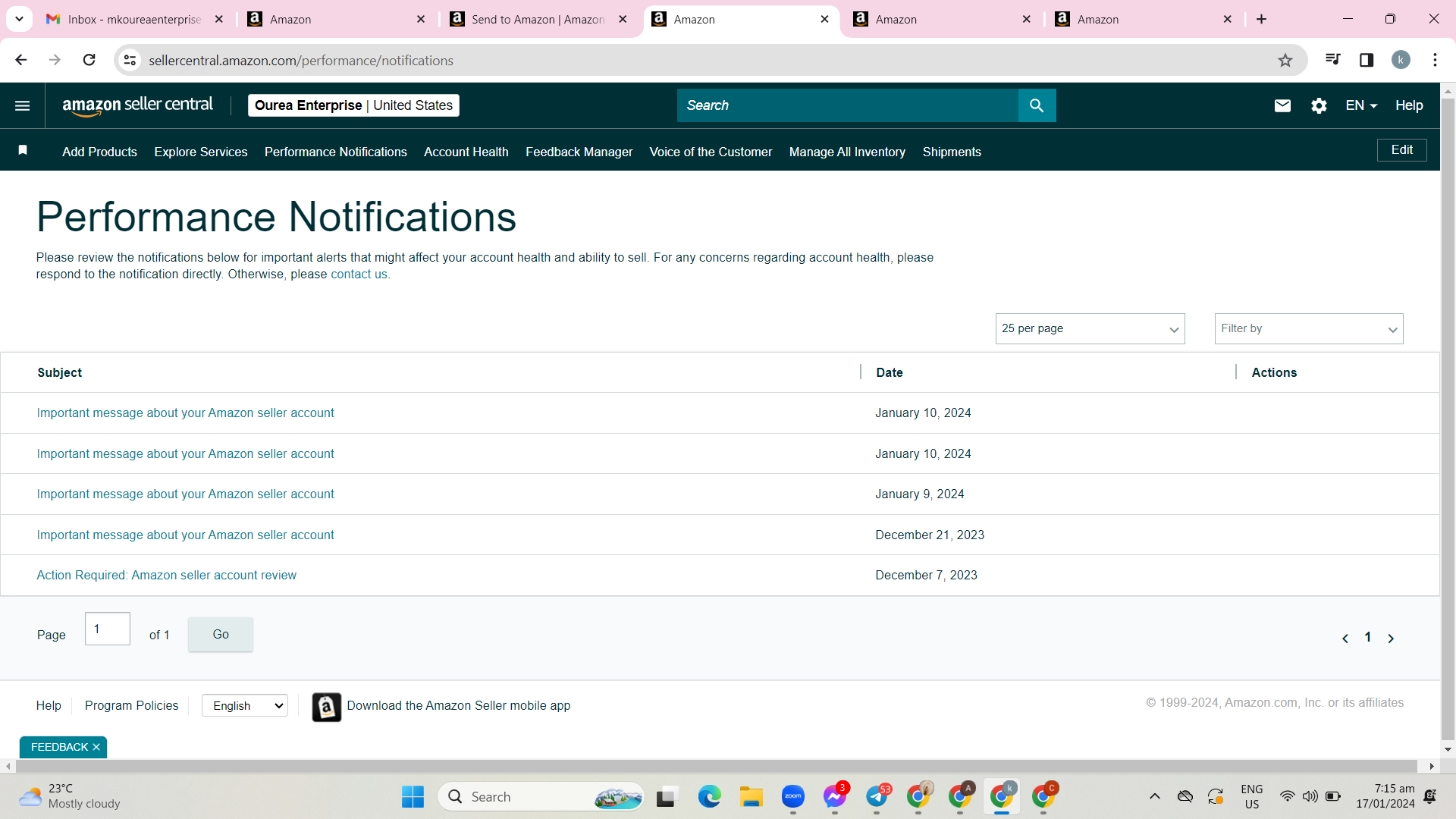Viewport: 1456px width, 819px height.
Task: Launch Microsoft Edge from the taskbar
Action: click(709, 796)
